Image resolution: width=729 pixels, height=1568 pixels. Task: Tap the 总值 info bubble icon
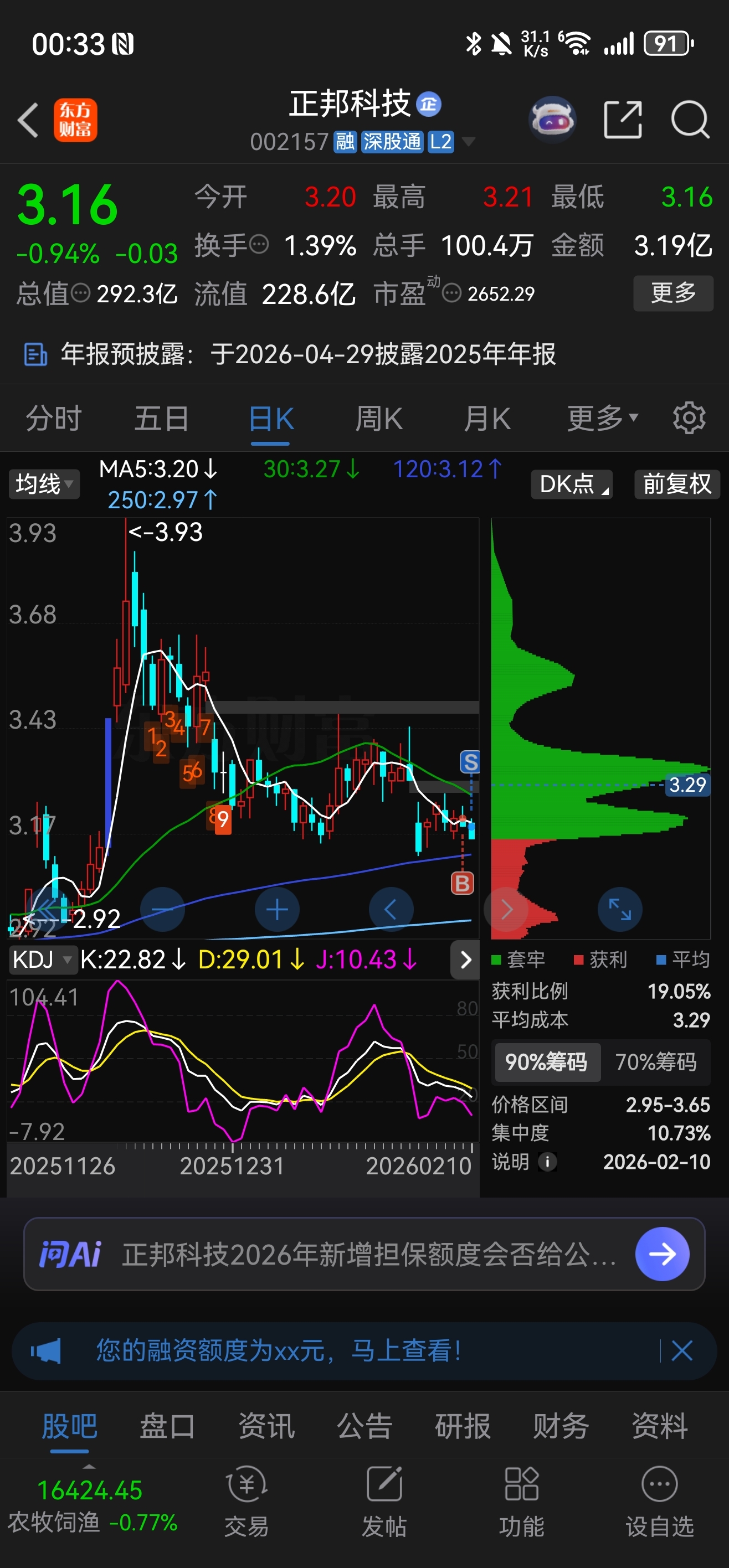80,293
